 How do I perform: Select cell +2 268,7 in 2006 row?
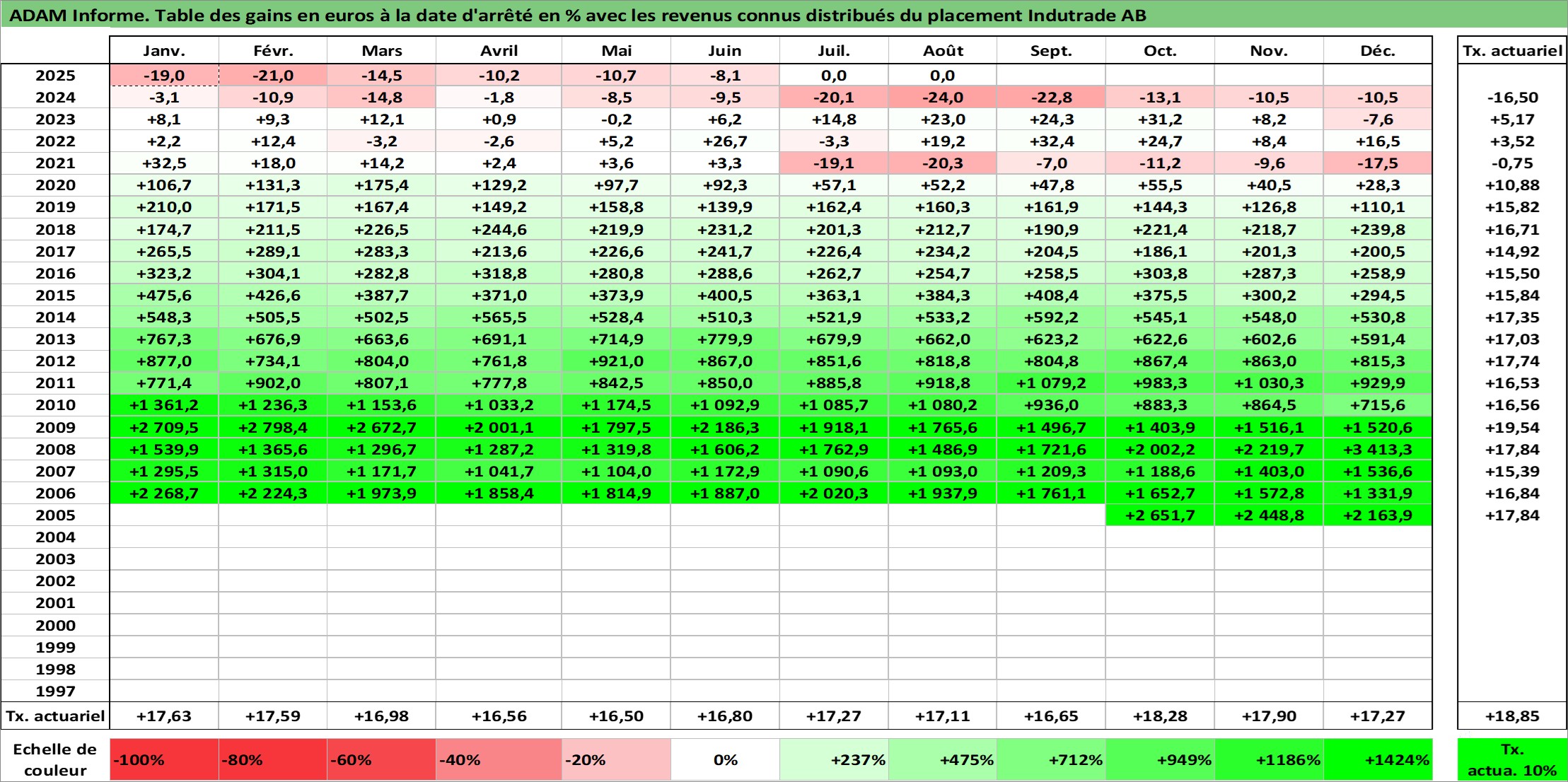tap(164, 494)
